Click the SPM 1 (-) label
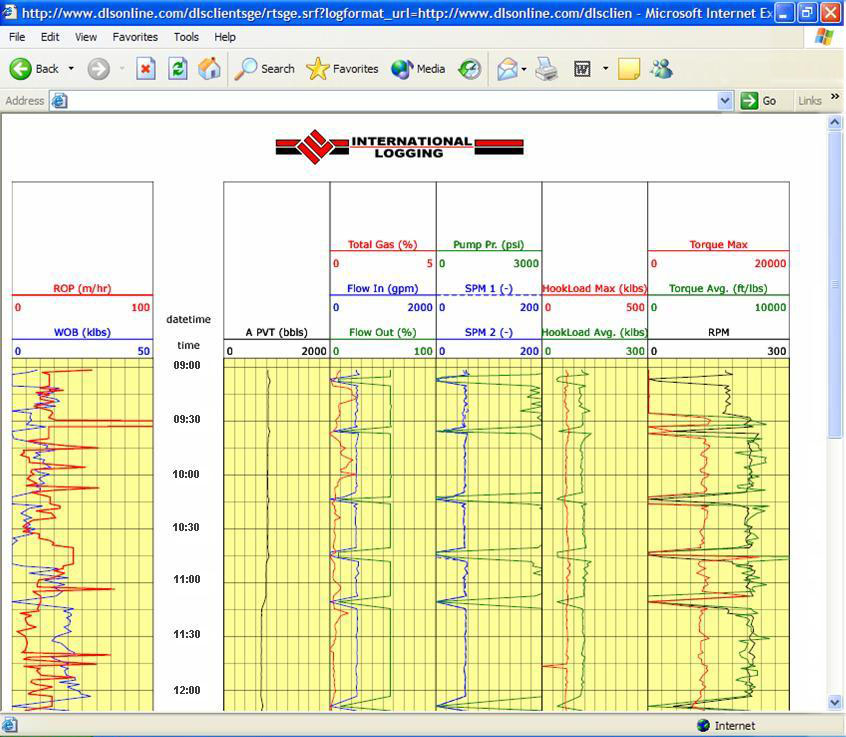846x737 pixels. point(488,288)
